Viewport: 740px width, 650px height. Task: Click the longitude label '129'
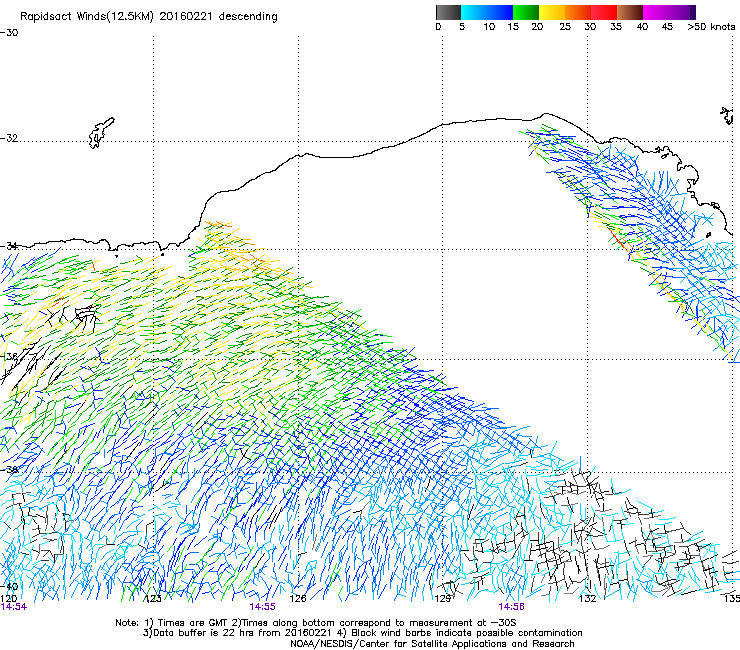point(443,599)
